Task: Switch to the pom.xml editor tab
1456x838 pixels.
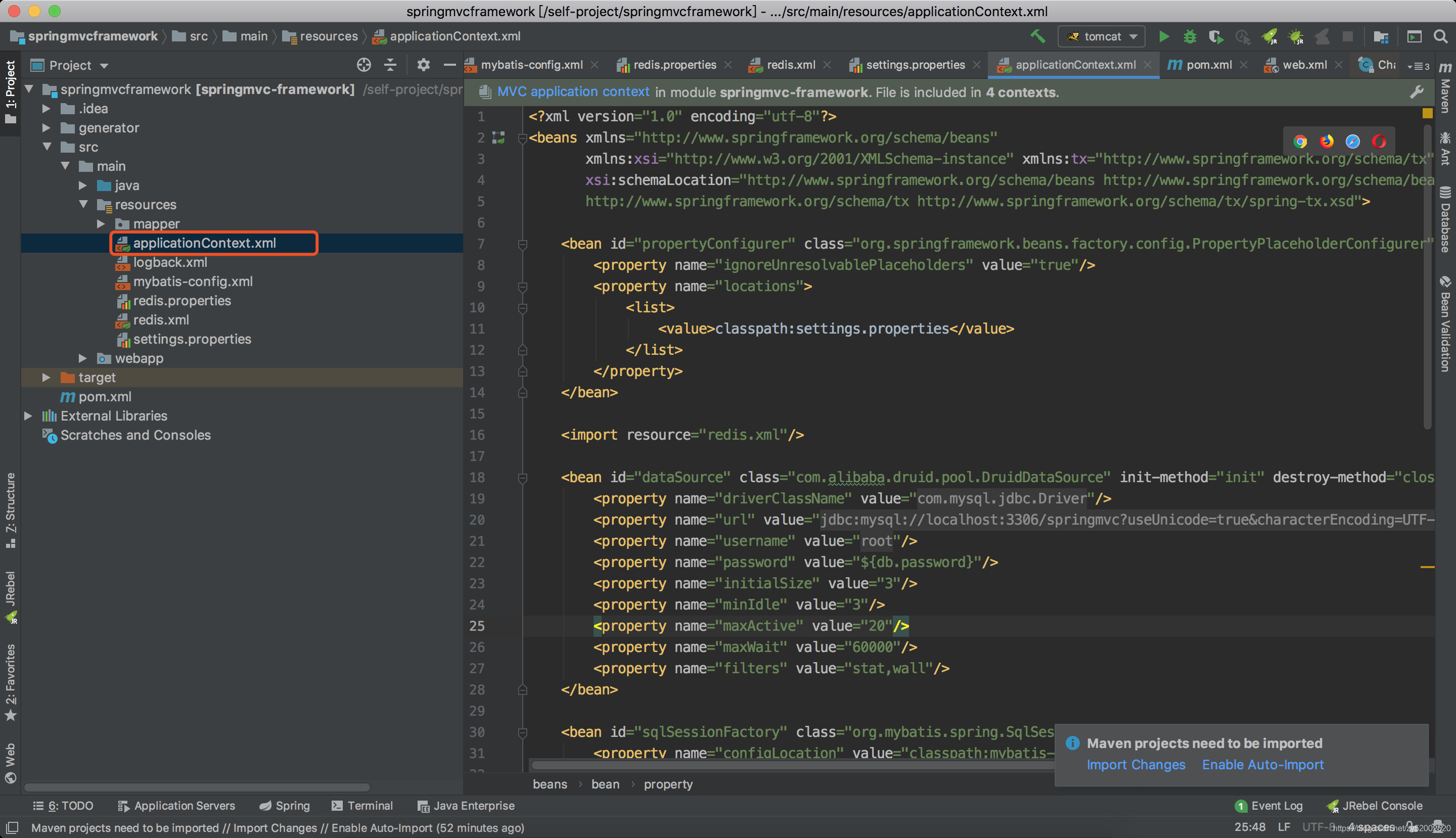Action: (x=1208, y=65)
